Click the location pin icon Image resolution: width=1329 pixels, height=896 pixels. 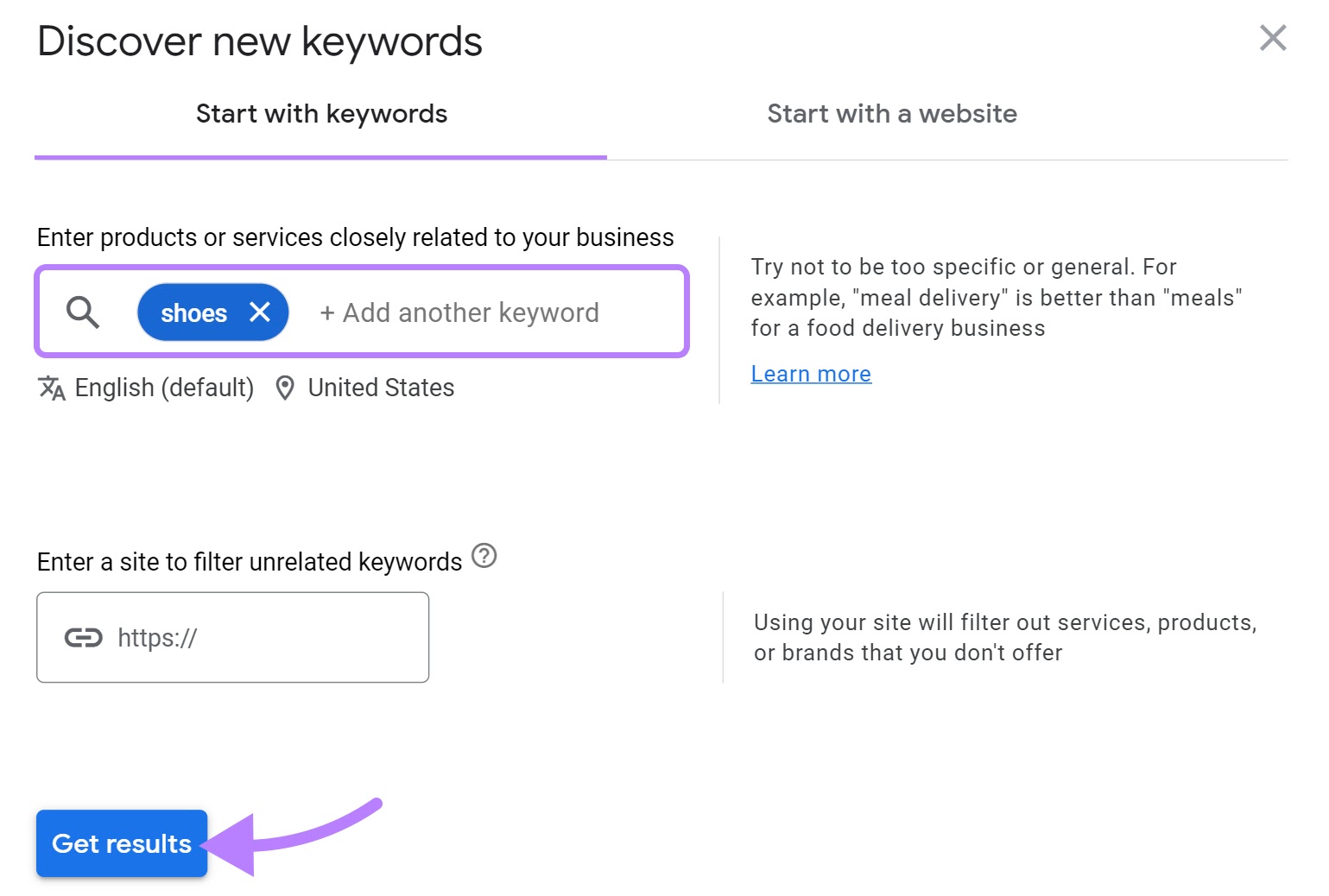click(x=285, y=388)
